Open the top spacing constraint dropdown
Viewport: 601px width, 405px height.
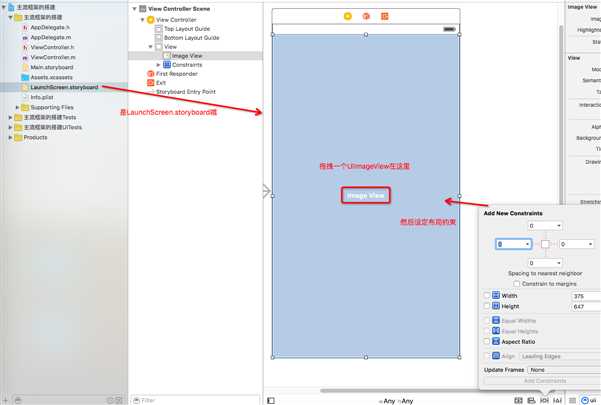click(x=559, y=226)
